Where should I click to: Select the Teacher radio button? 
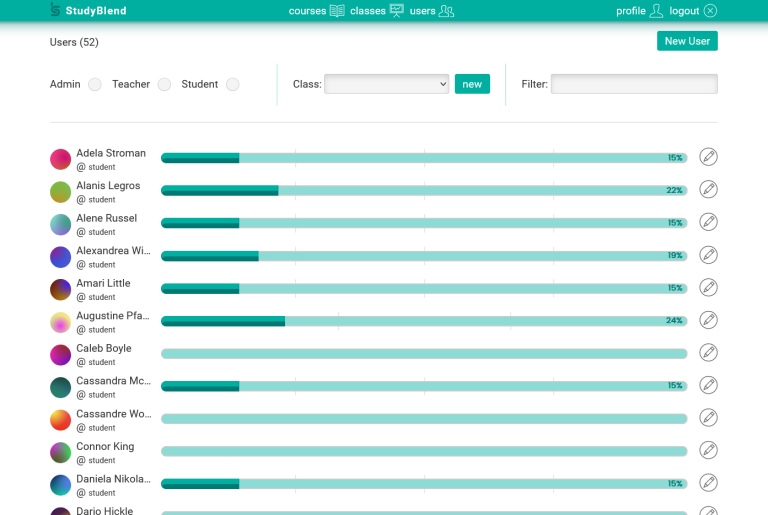(164, 84)
